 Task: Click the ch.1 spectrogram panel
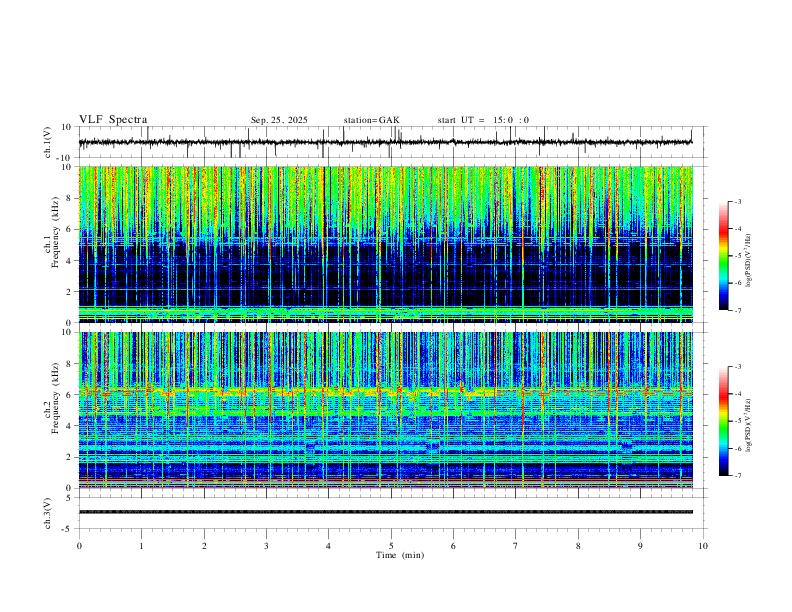(x=385, y=244)
